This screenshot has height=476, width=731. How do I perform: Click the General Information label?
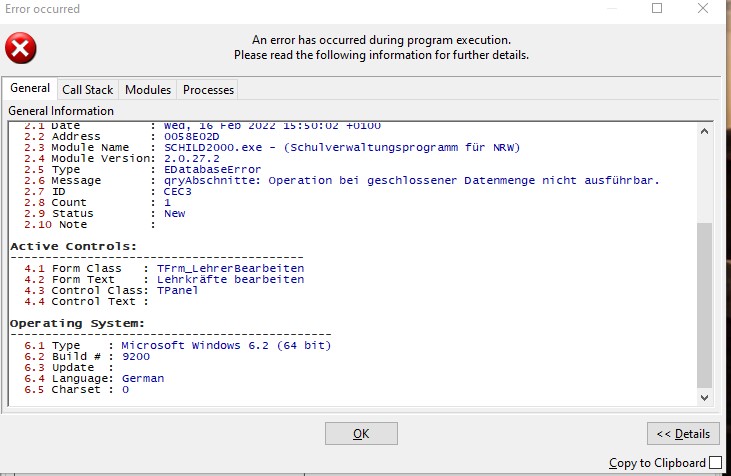coord(61,111)
